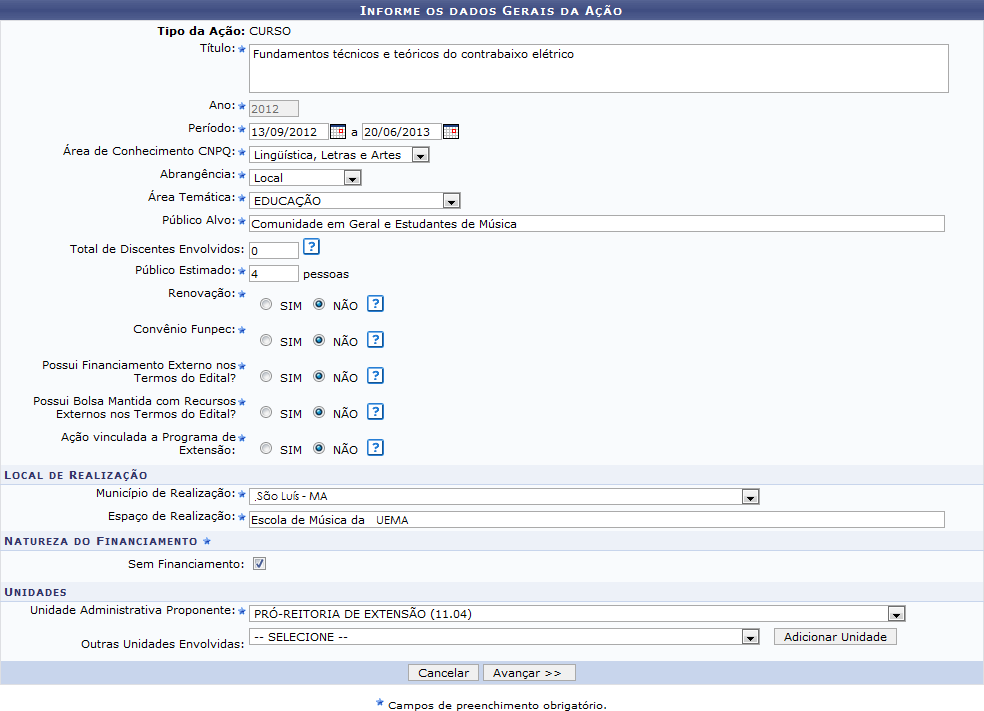
Task: Click help icon for Renovação
Action: [375, 304]
